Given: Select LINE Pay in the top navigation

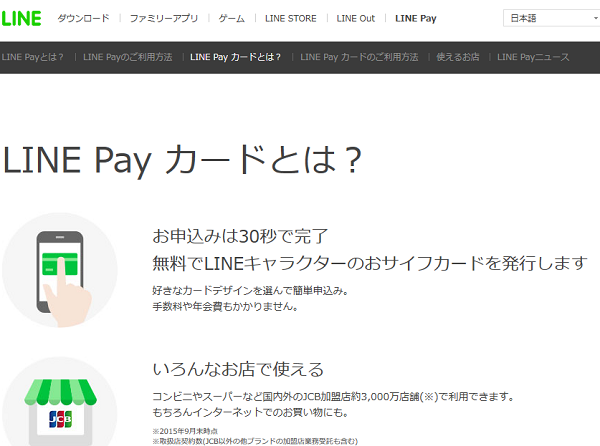Looking at the screenshot, I should [x=416, y=18].
